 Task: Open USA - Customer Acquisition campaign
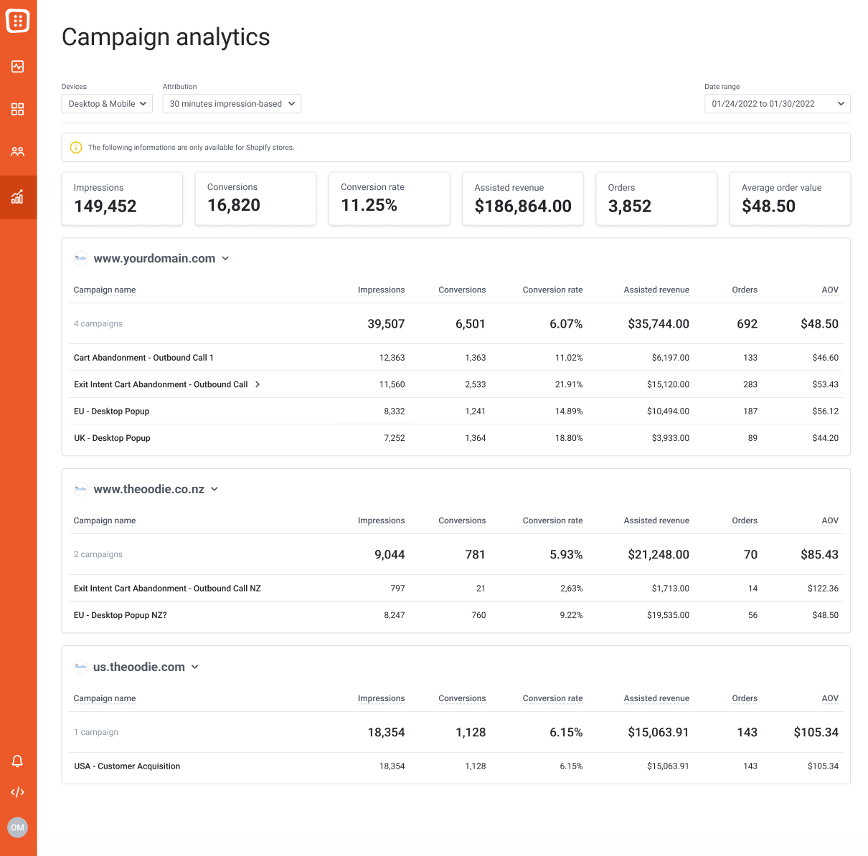pos(127,766)
